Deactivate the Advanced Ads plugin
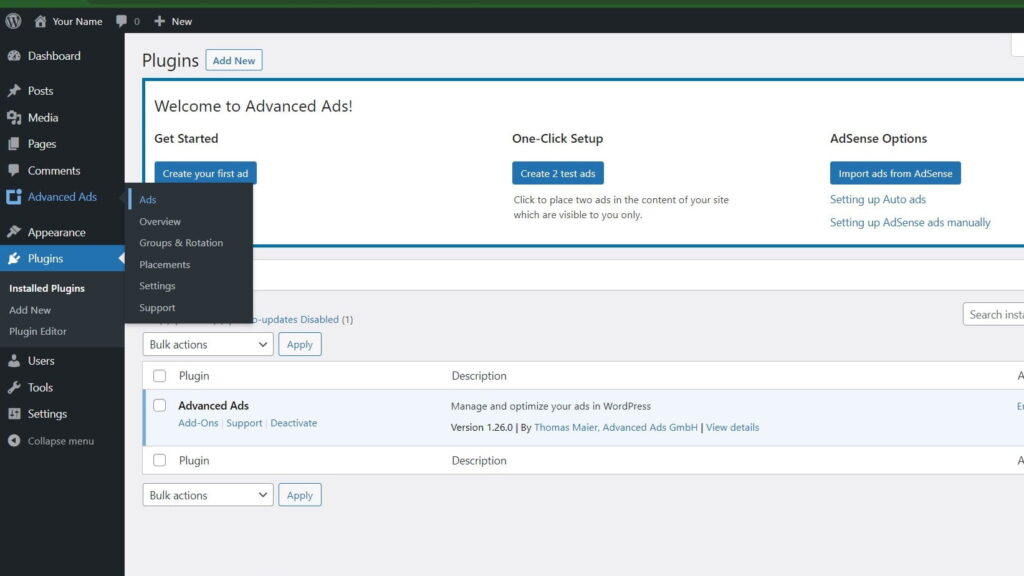This screenshot has height=576, width=1024. [x=294, y=423]
